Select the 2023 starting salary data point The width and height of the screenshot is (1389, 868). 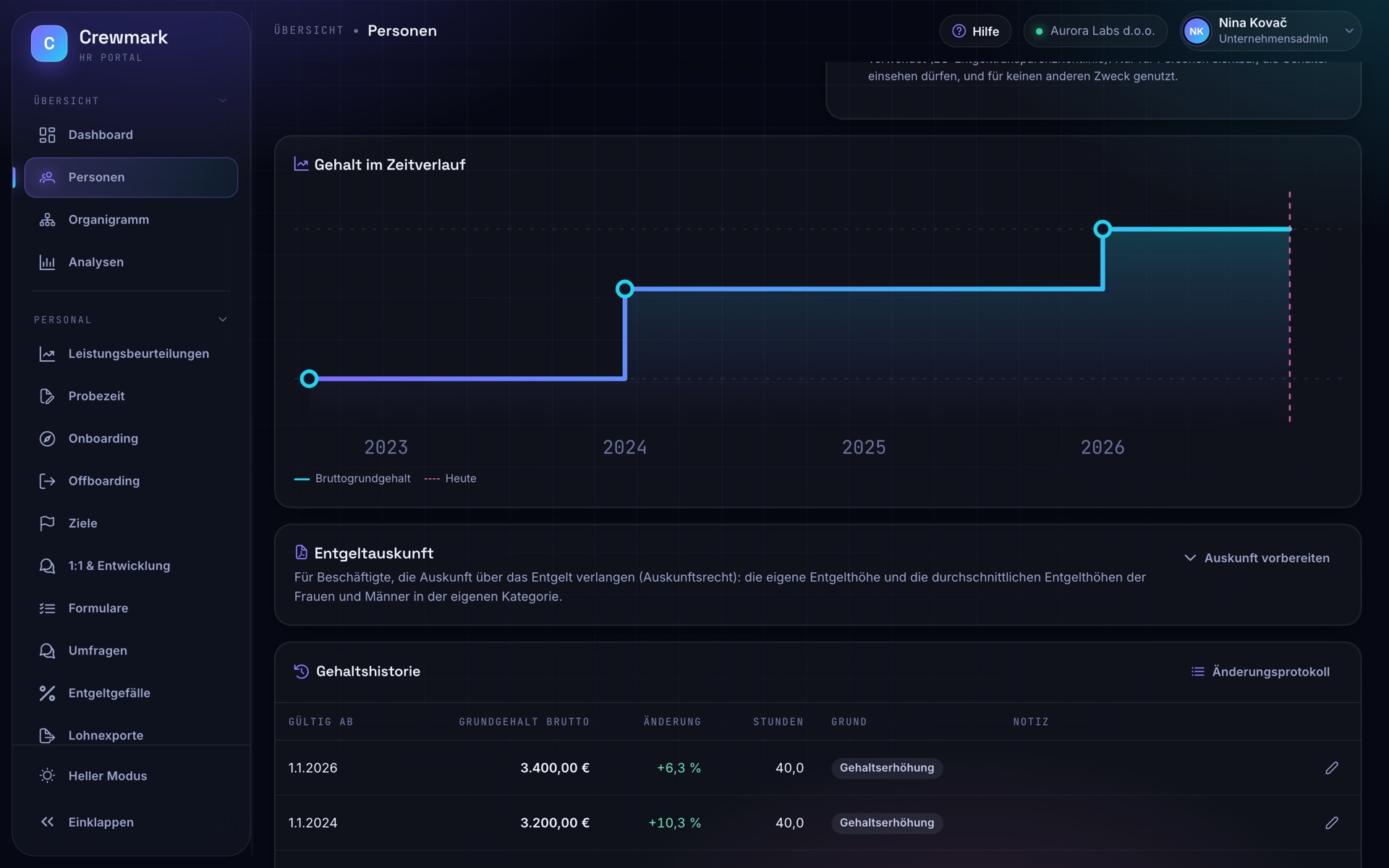[x=309, y=378]
